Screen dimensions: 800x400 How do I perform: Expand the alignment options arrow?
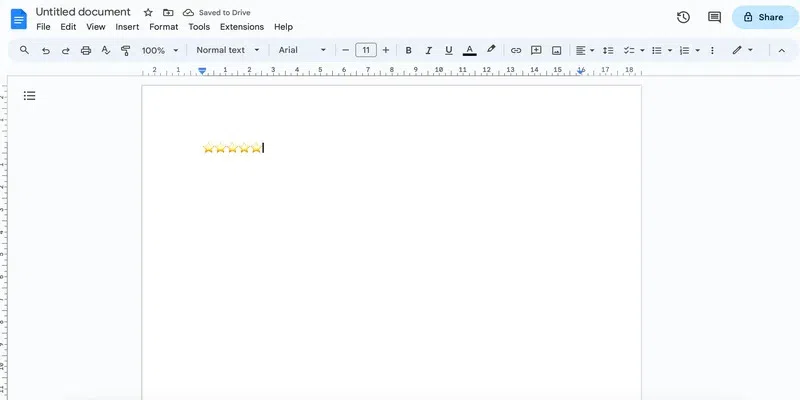(592, 51)
